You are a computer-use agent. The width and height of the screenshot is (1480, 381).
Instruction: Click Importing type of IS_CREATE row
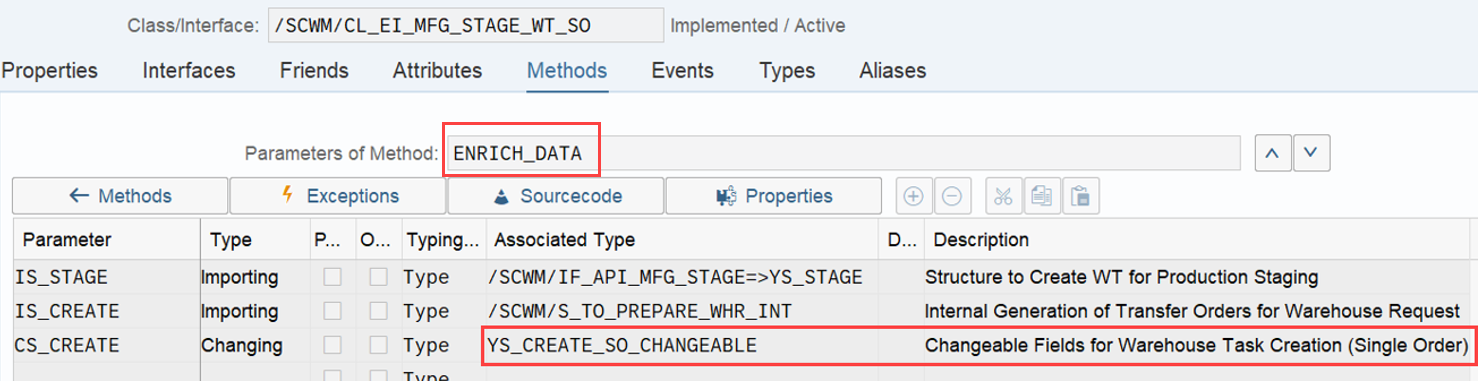click(x=255, y=311)
